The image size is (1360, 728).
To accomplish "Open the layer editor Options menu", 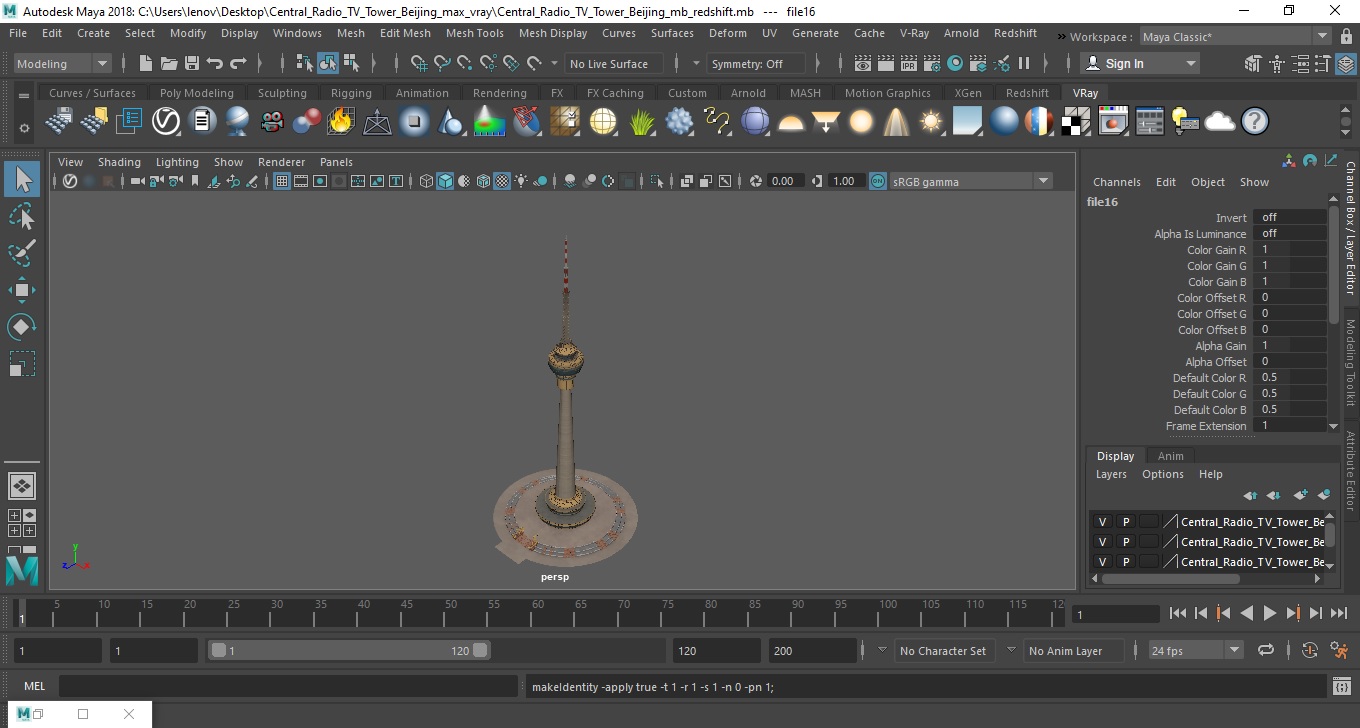I will point(1162,474).
